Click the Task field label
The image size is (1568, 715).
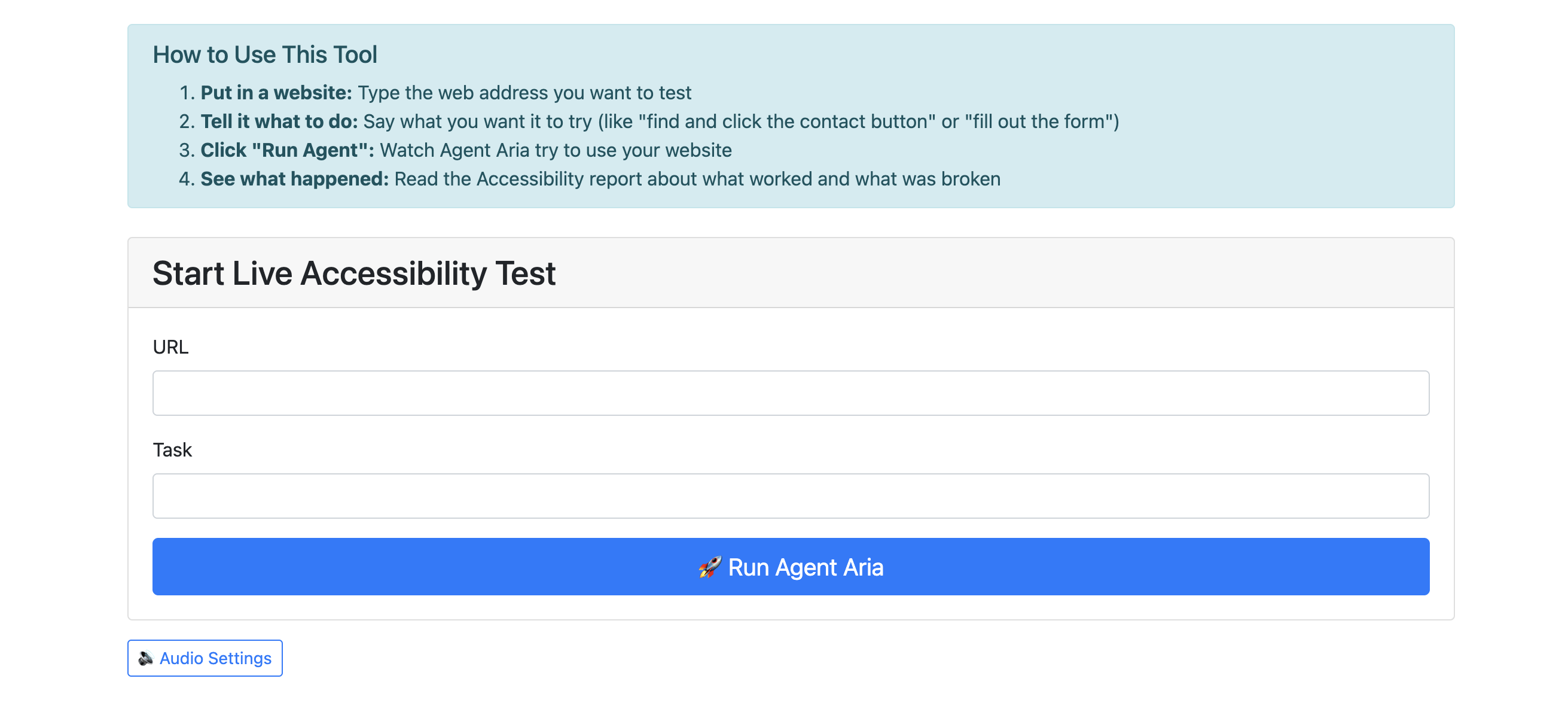tap(172, 449)
